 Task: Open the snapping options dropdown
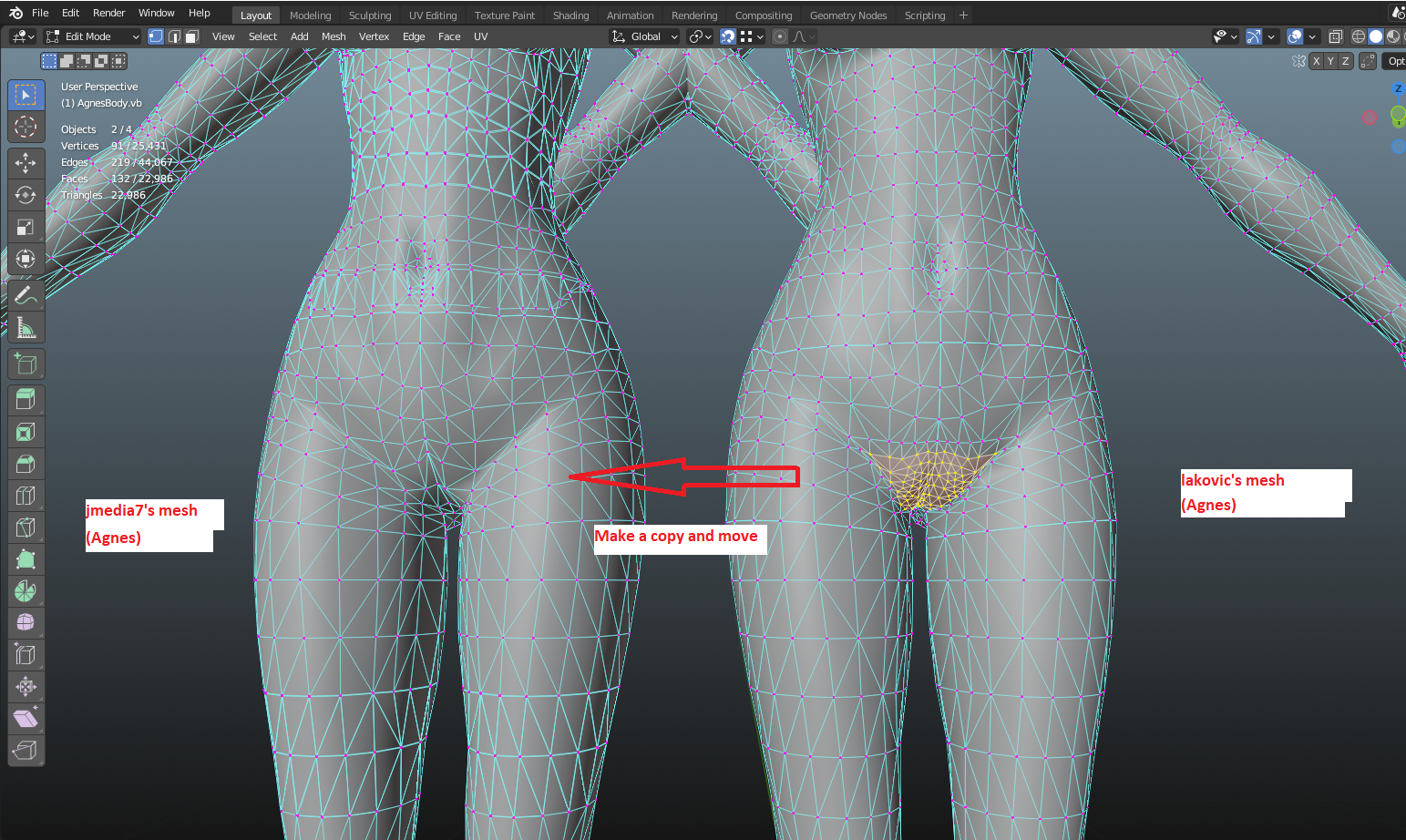coord(753,36)
